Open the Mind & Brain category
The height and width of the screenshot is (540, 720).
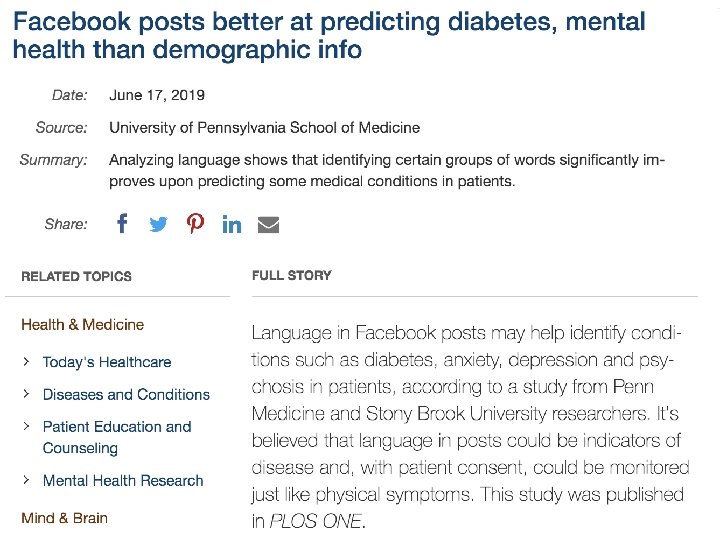point(64,518)
